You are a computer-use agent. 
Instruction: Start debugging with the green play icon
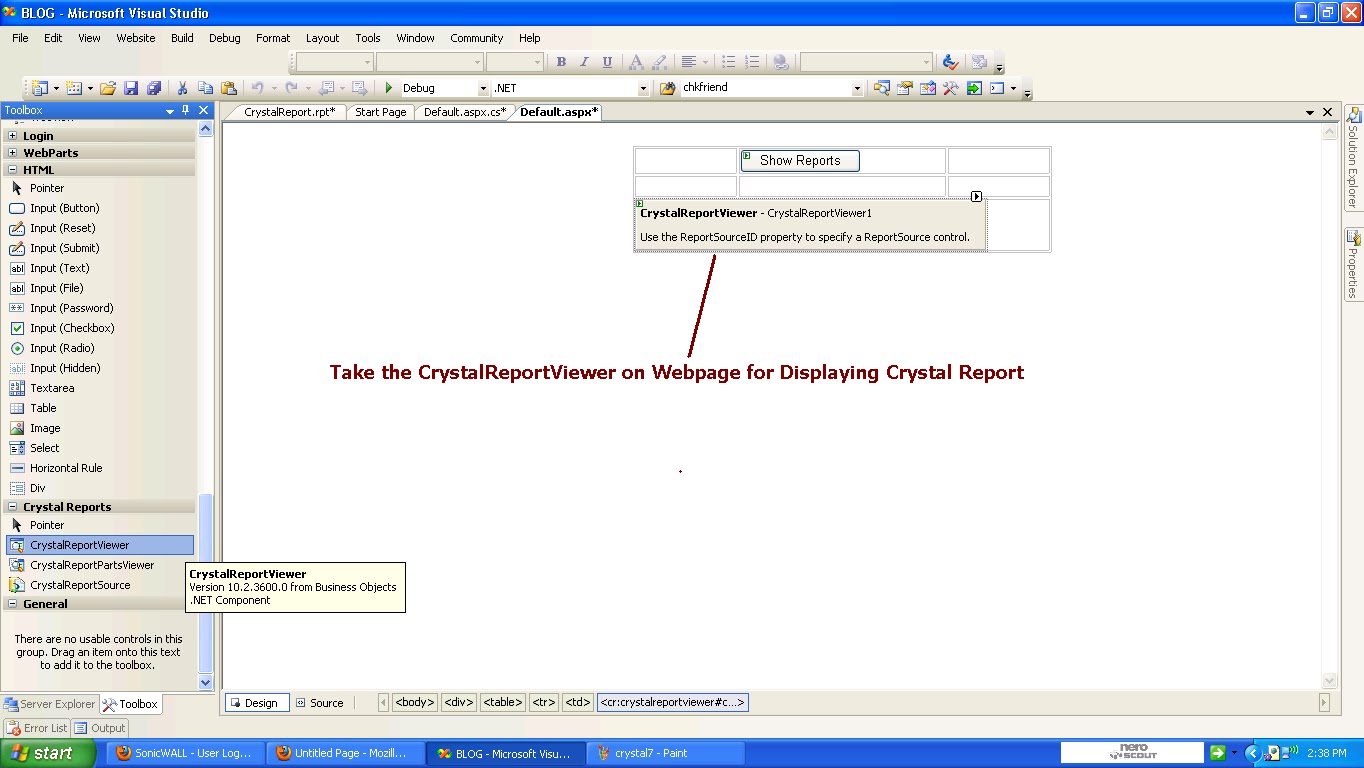click(389, 88)
